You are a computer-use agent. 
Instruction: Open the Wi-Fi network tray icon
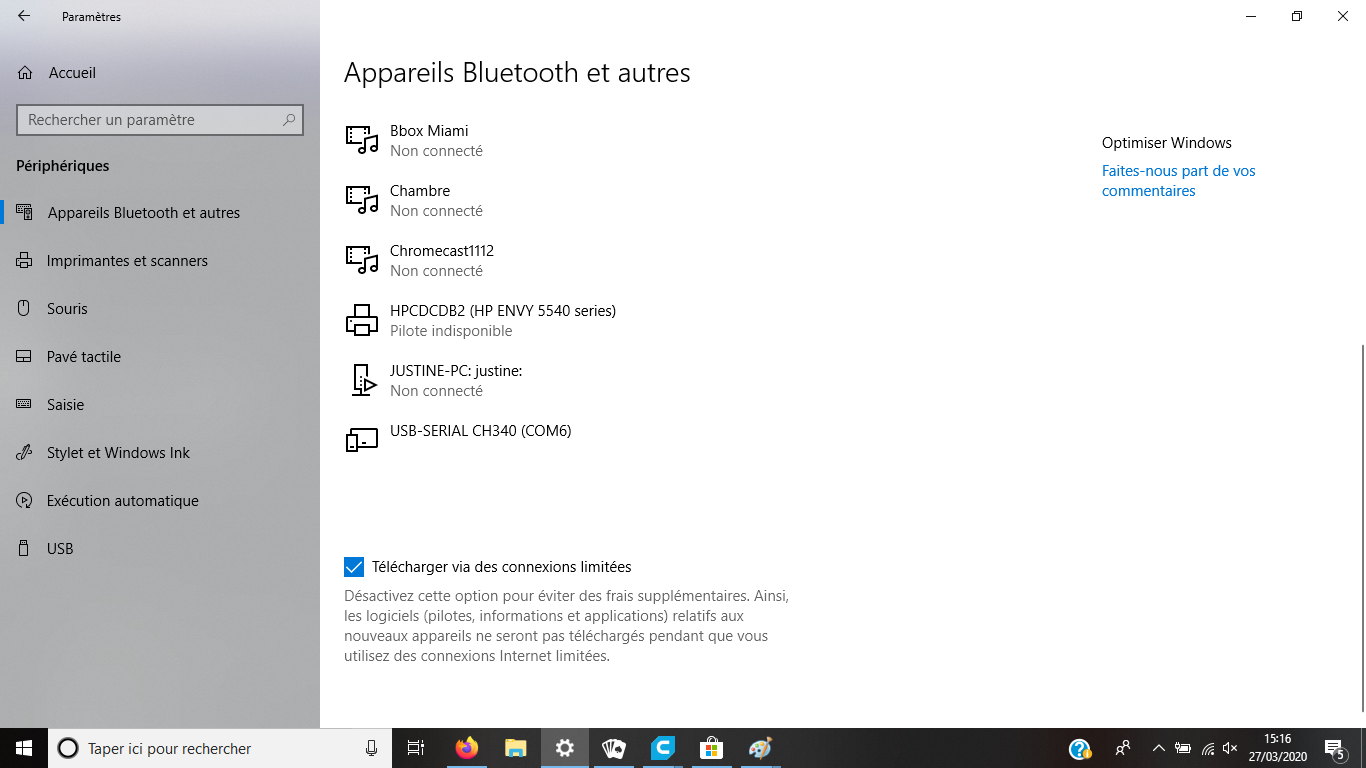point(1208,748)
